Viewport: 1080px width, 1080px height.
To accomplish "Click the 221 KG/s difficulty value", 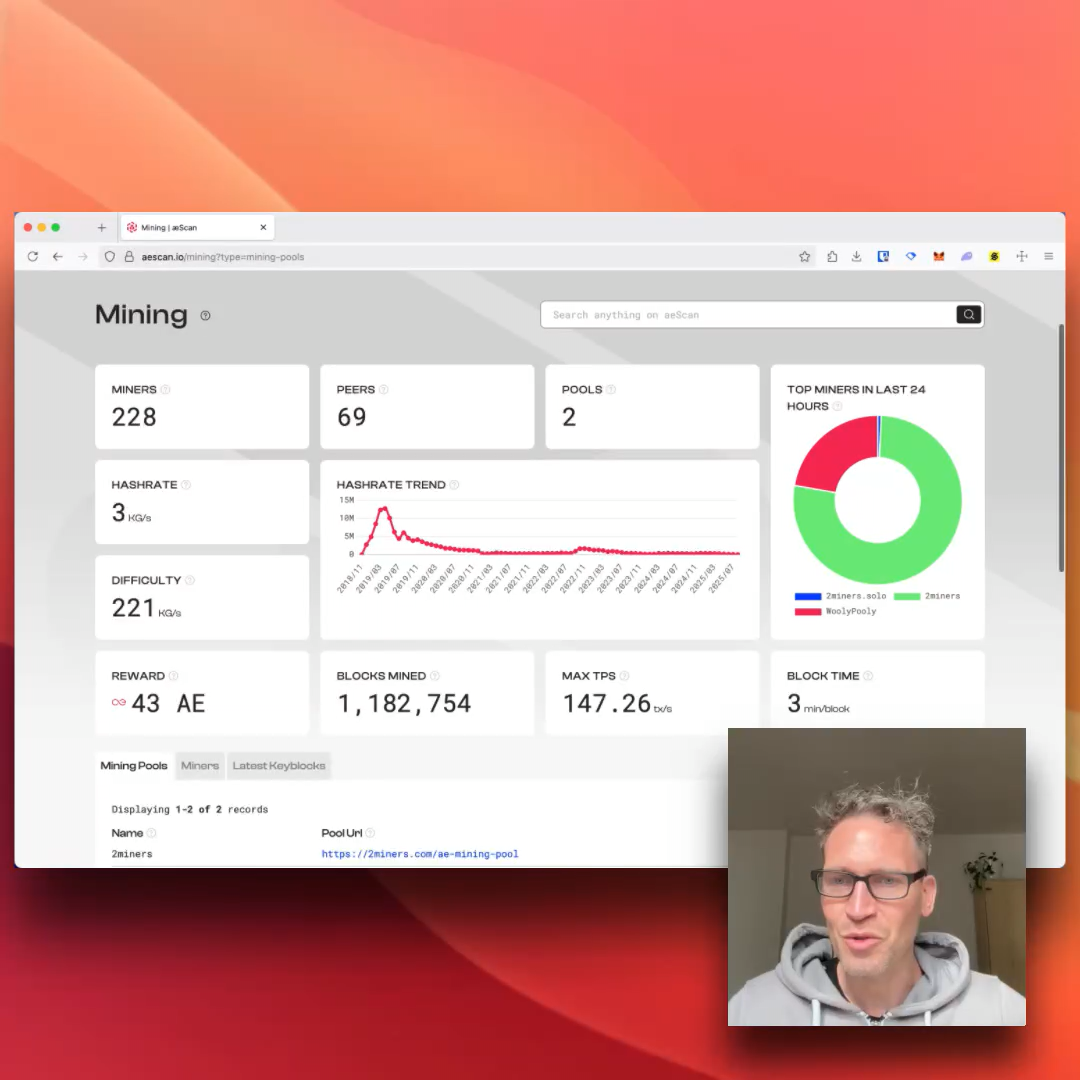I will pos(146,608).
